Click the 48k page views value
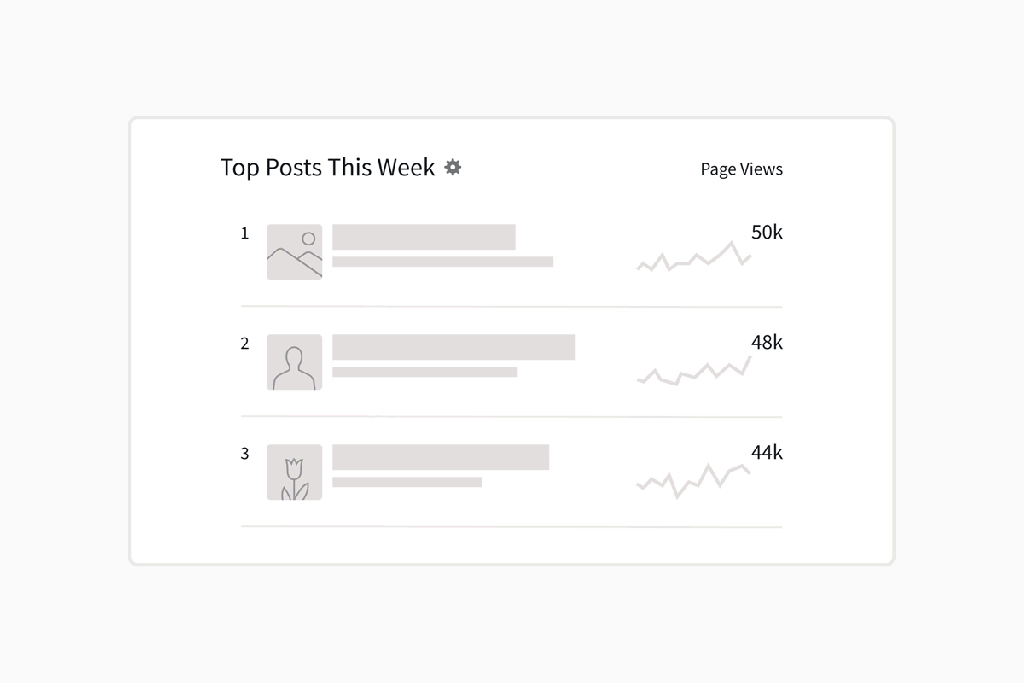 767,342
